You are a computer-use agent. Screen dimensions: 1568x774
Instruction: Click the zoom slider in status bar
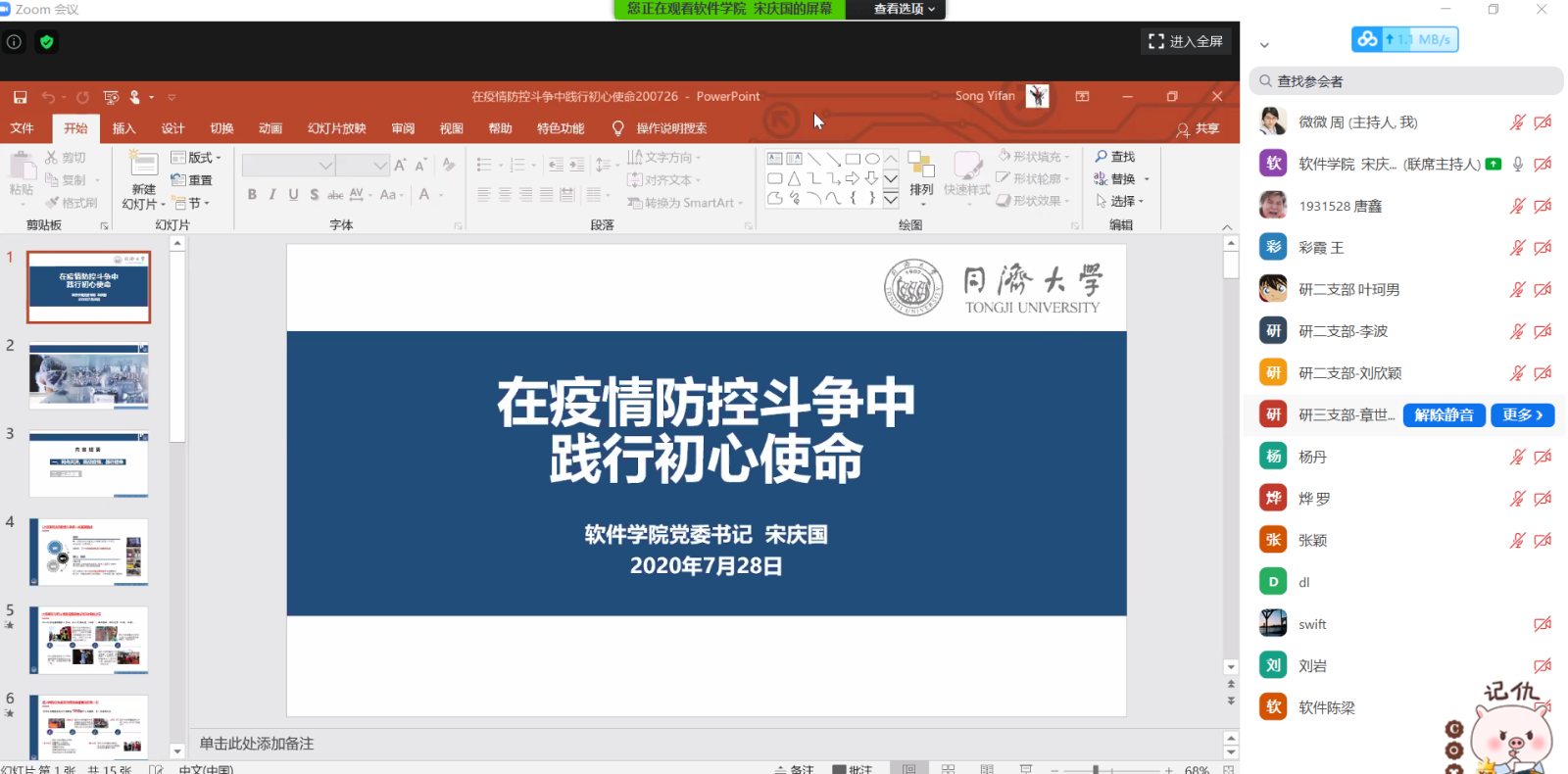tap(1096, 769)
